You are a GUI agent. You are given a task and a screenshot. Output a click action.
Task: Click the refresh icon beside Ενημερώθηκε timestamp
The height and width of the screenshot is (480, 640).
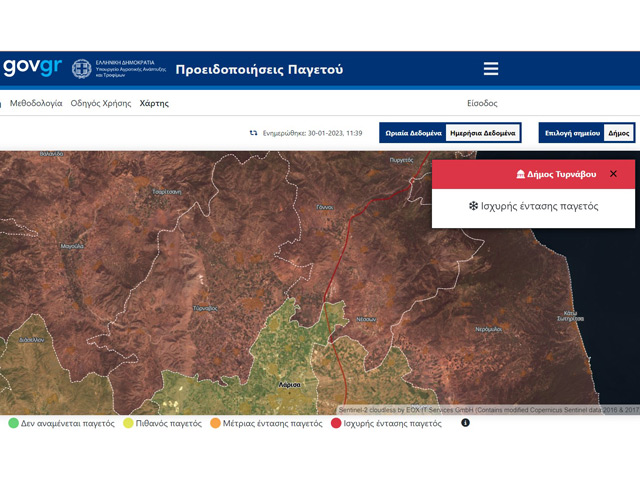point(254,132)
